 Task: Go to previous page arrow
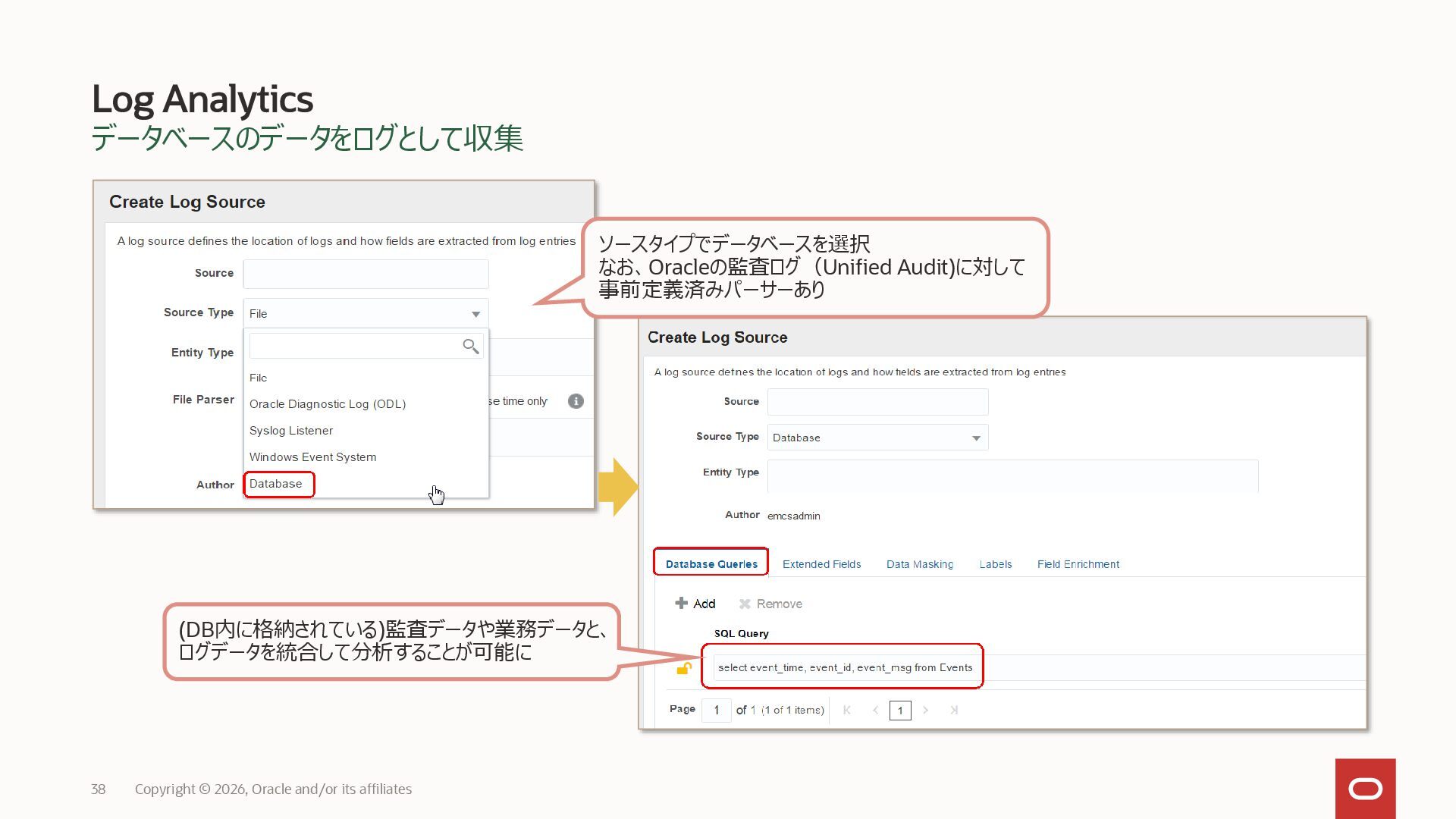click(x=875, y=711)
